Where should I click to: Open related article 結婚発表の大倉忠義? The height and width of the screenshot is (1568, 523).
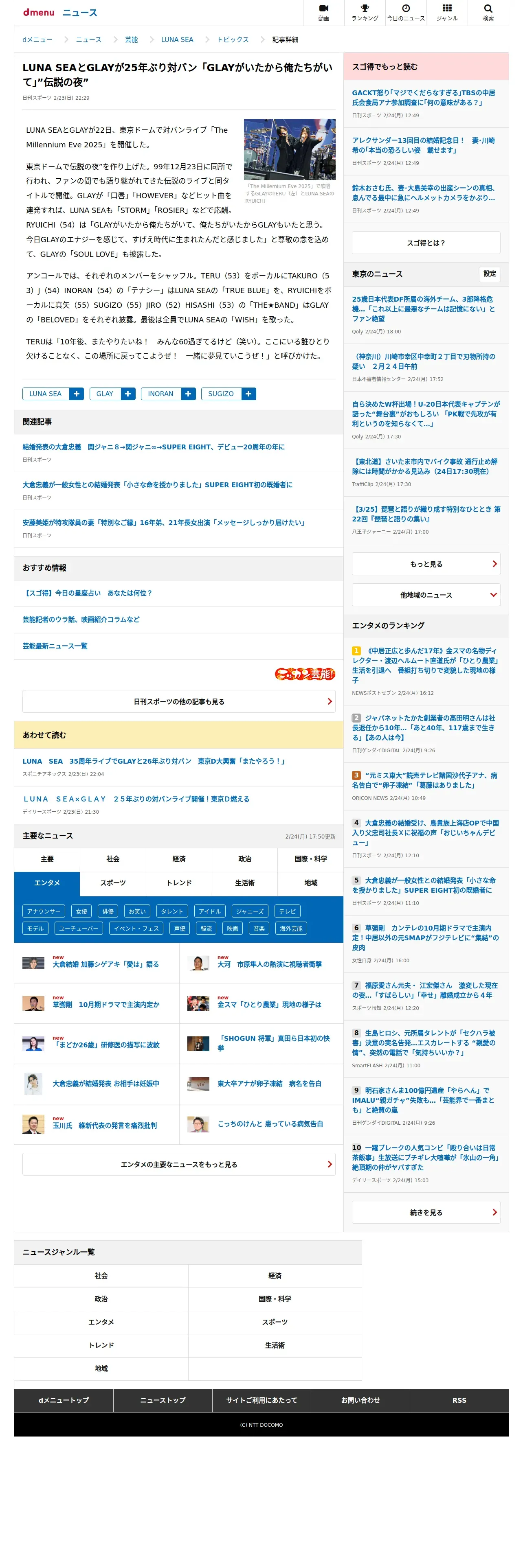click(154, 447)
